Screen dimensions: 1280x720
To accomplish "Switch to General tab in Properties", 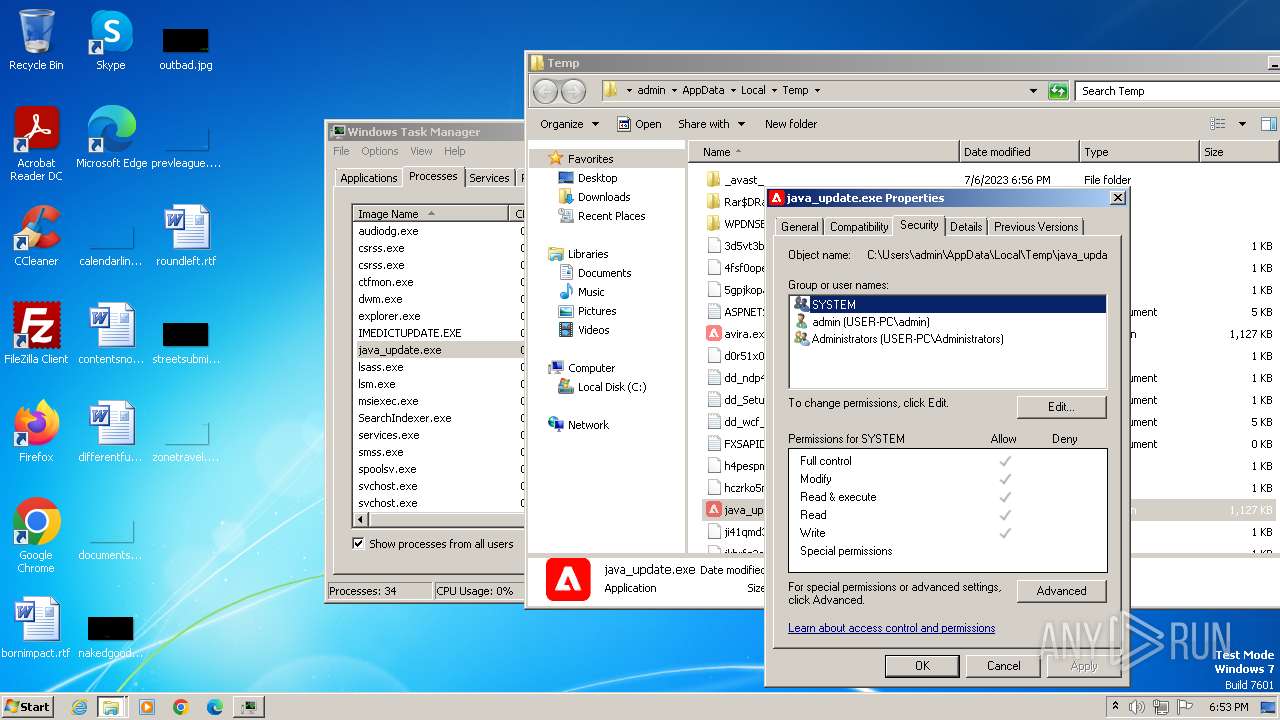I will point(799,227).
